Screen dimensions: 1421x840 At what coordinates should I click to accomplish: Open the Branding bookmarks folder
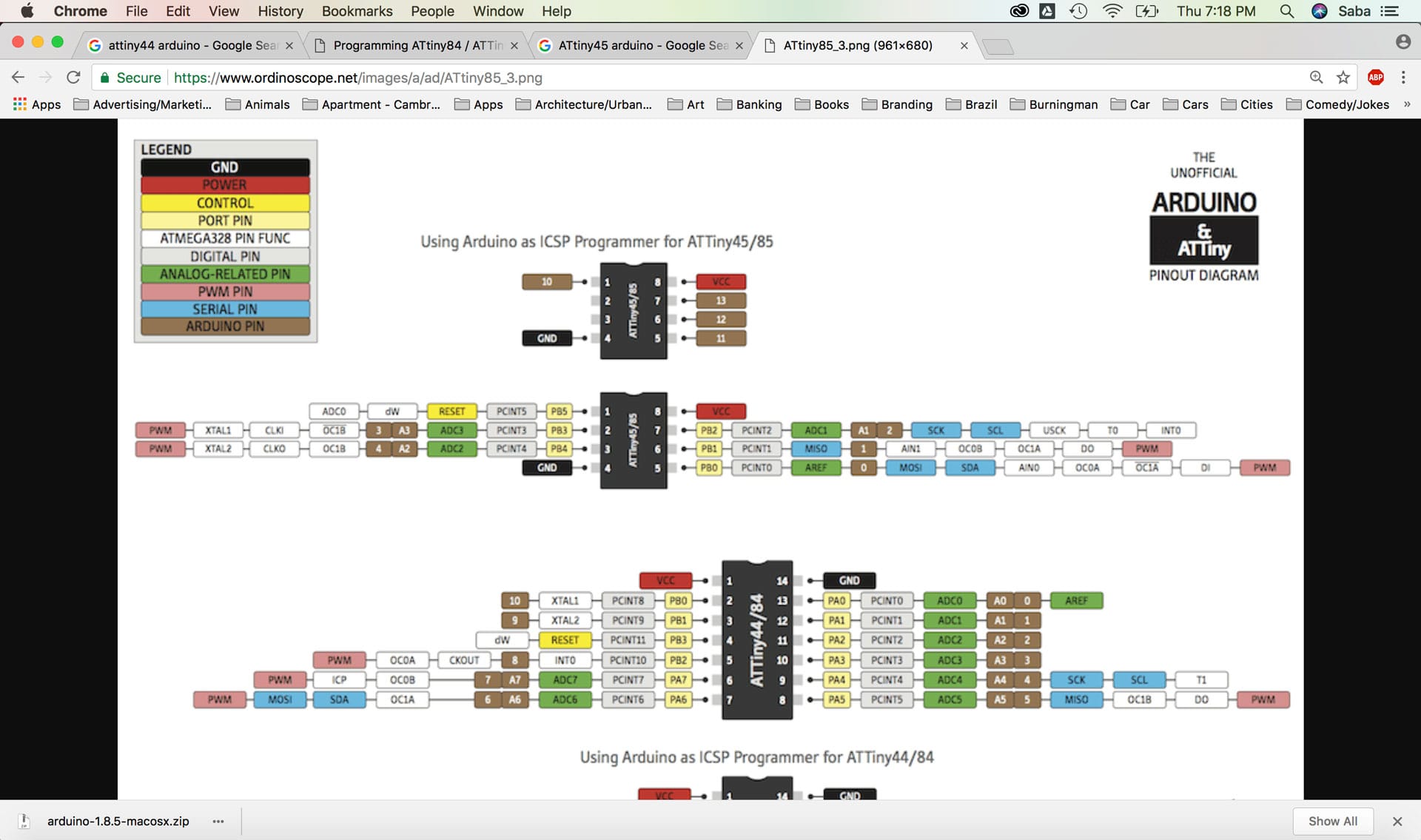(898, 104)
